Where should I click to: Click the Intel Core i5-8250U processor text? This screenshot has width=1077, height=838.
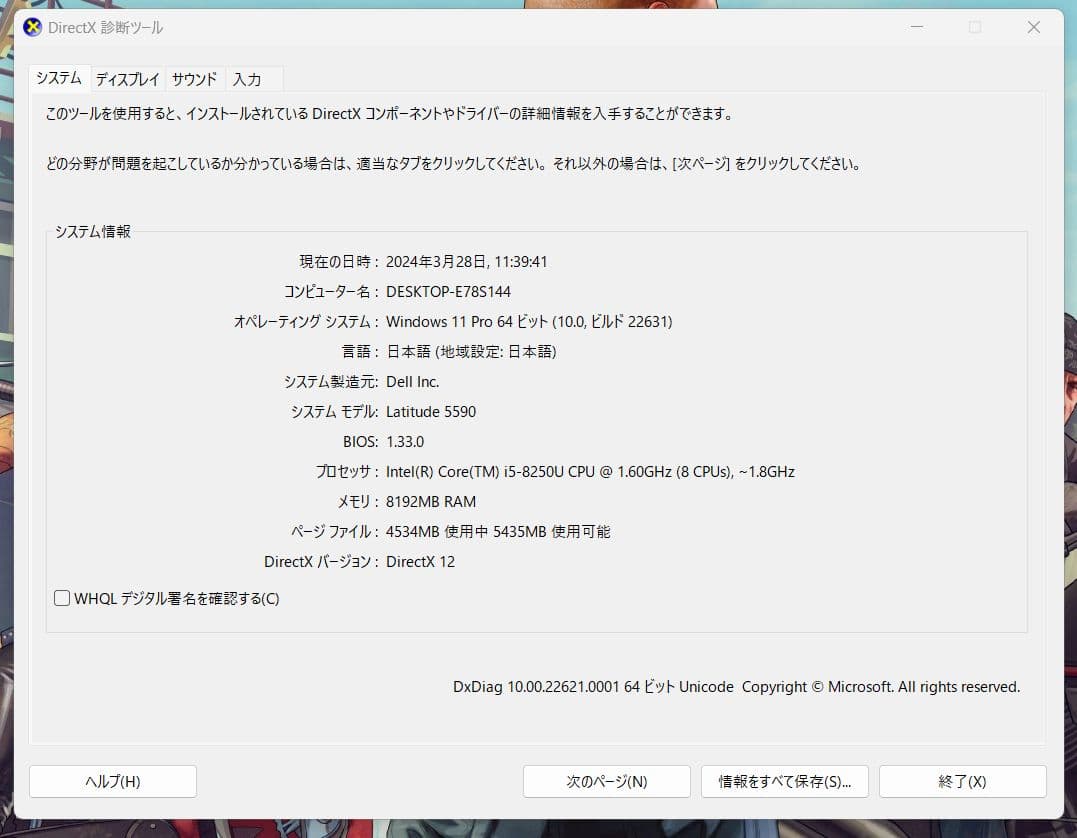pos(590,471)
